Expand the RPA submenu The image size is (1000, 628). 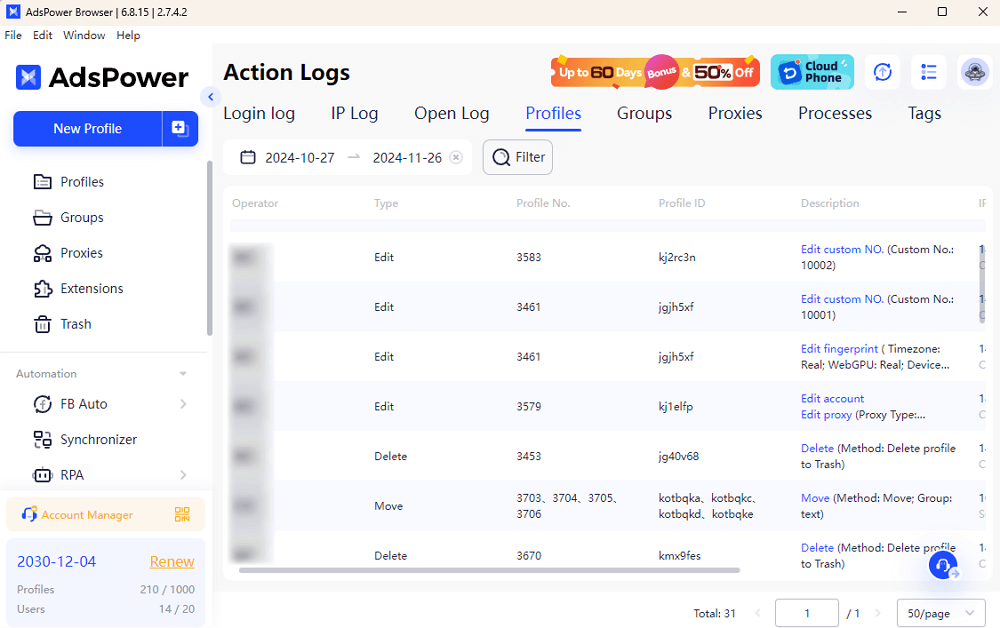coord(183,475)
